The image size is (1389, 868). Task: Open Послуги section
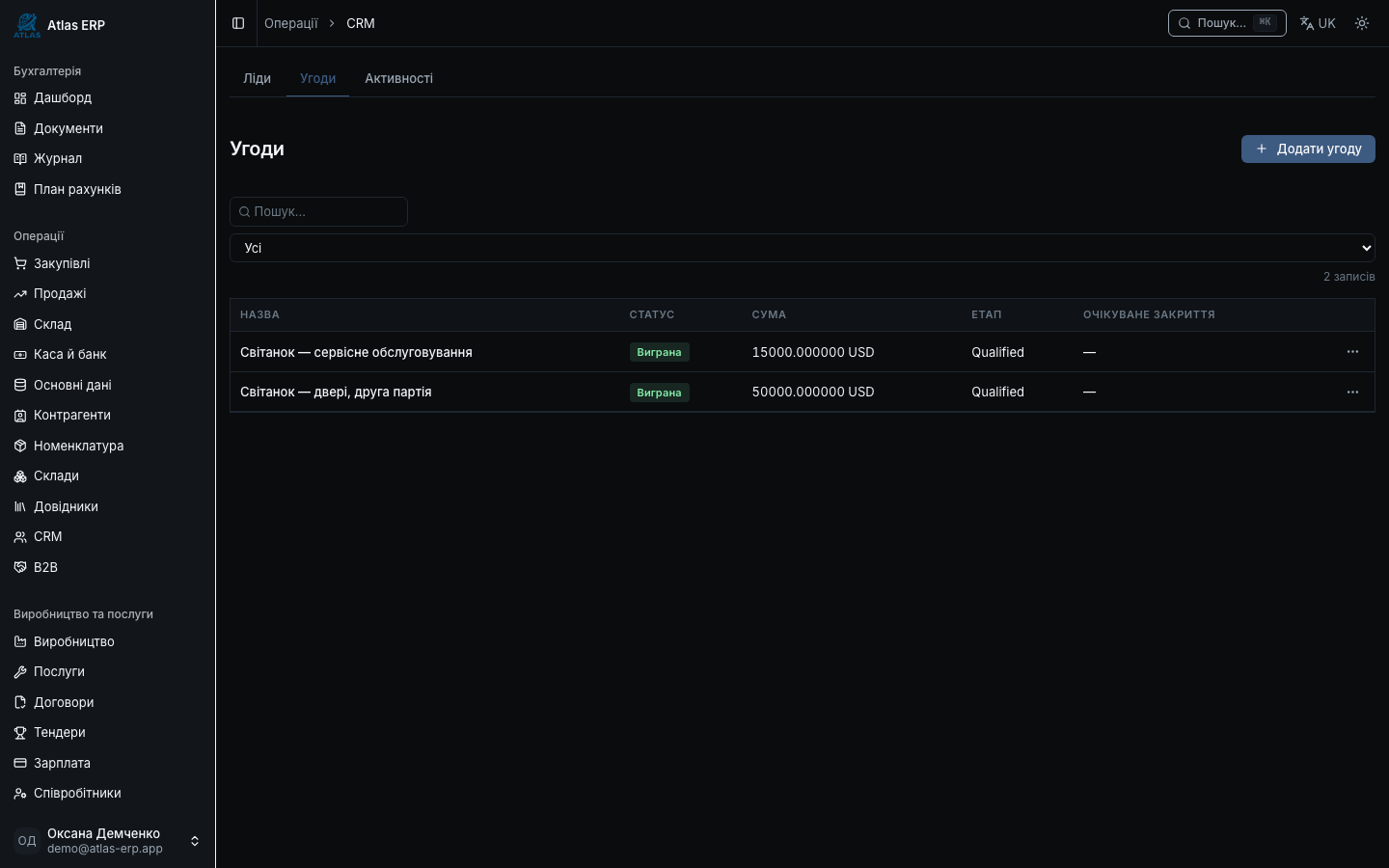click(x=107, y=671)
